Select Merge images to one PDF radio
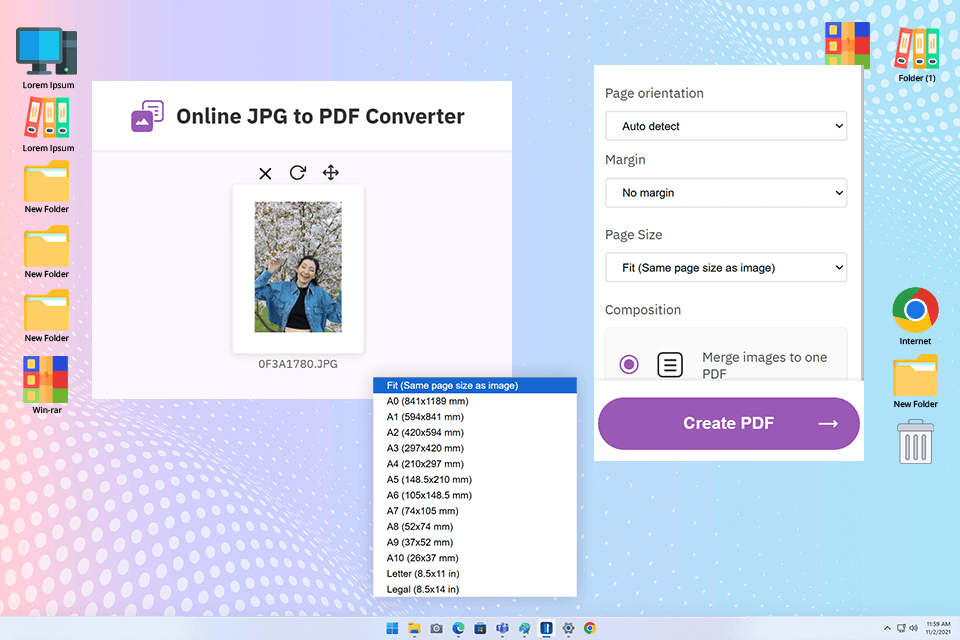The width and height of the screenshot is (960, 640). (x=629, y=364)
